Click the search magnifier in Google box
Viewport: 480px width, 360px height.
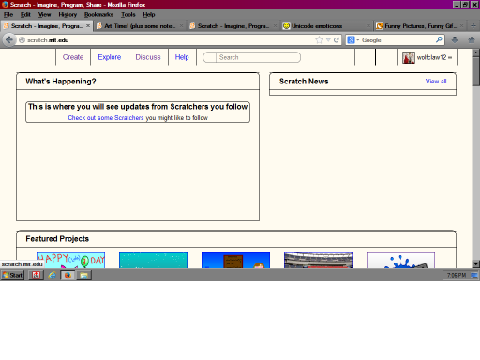pos(439,40)
